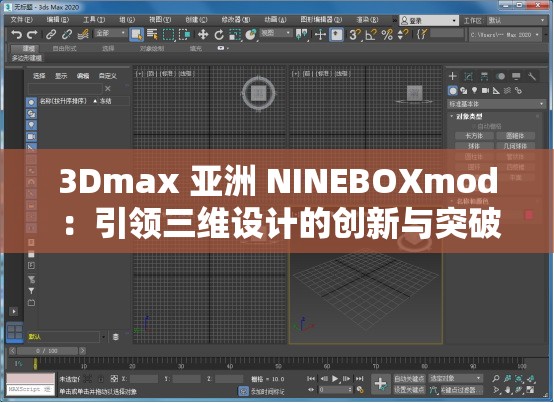Select the Rotate tool
The height and width of the screenshot is (403, 554).
[x=219, y=35]
